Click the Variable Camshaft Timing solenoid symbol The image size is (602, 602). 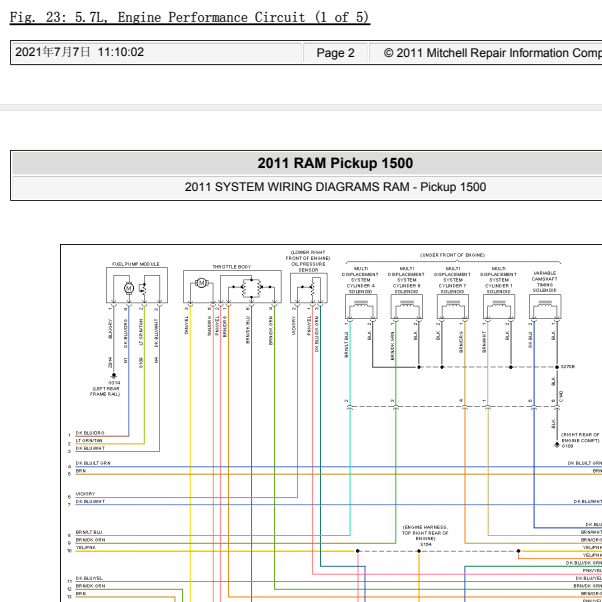545,307
